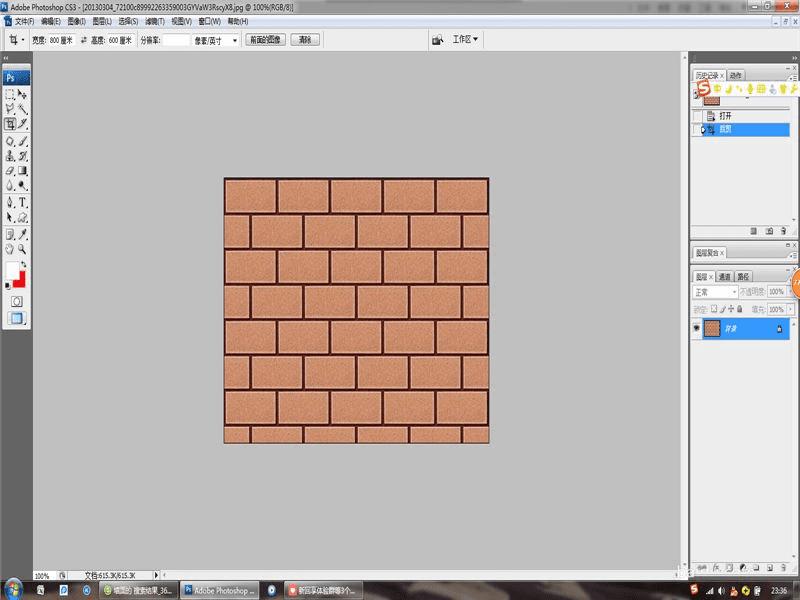Click the Front Image button
The image size is (800, 600).
(x=266, y=40)
